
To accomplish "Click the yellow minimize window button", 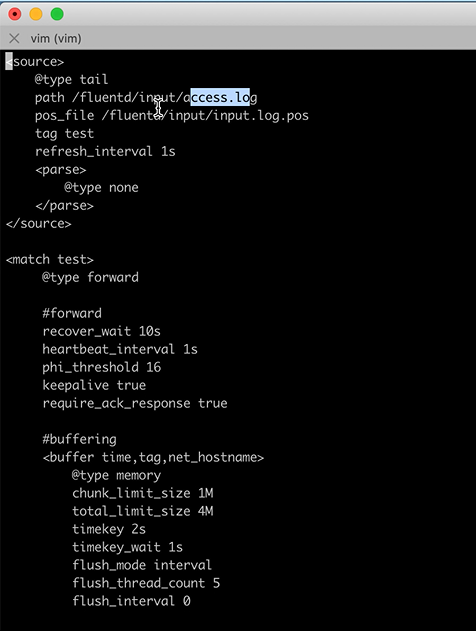I will pyautogui.click(x=36, y=14).
